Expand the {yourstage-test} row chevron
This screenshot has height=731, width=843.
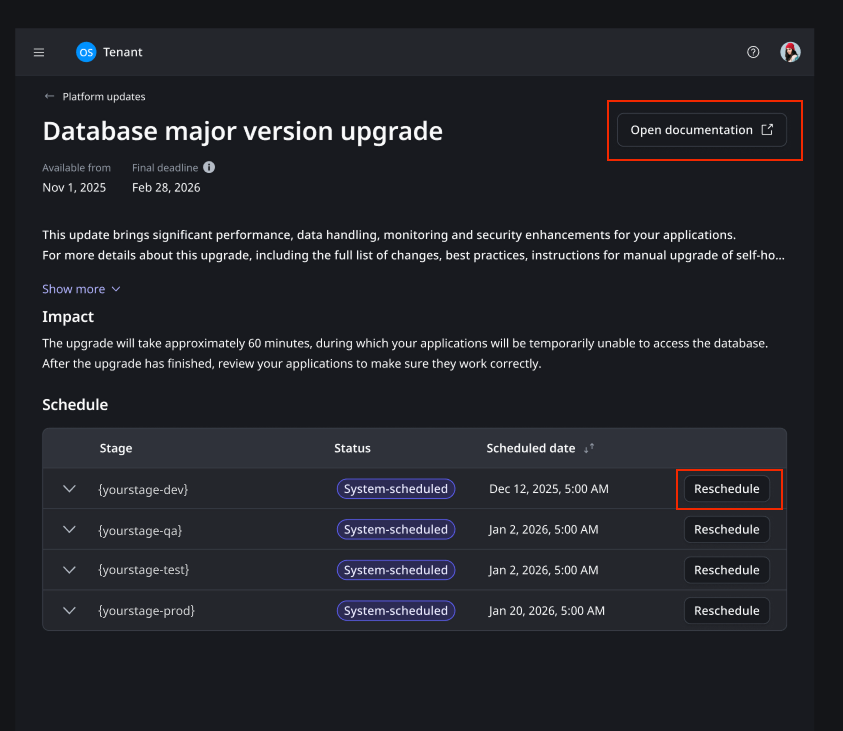tap(69, 570)
